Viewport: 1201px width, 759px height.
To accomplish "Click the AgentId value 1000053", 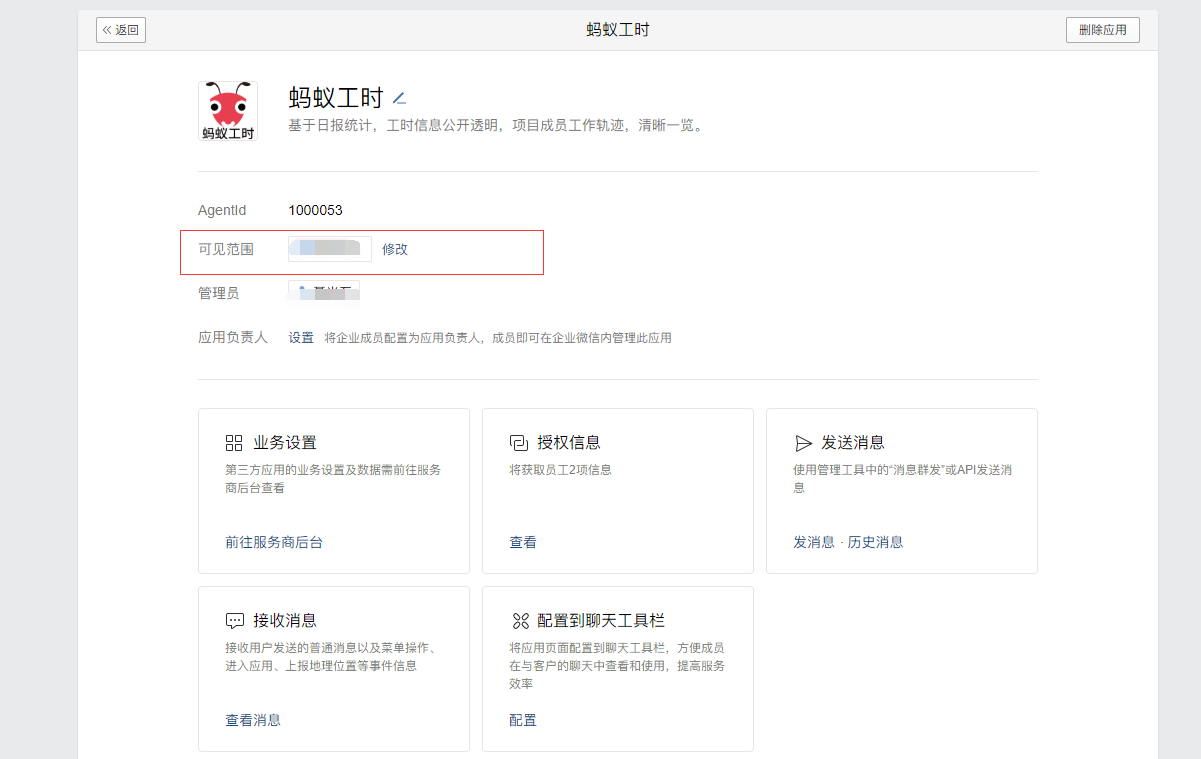I will pos(315,210).
